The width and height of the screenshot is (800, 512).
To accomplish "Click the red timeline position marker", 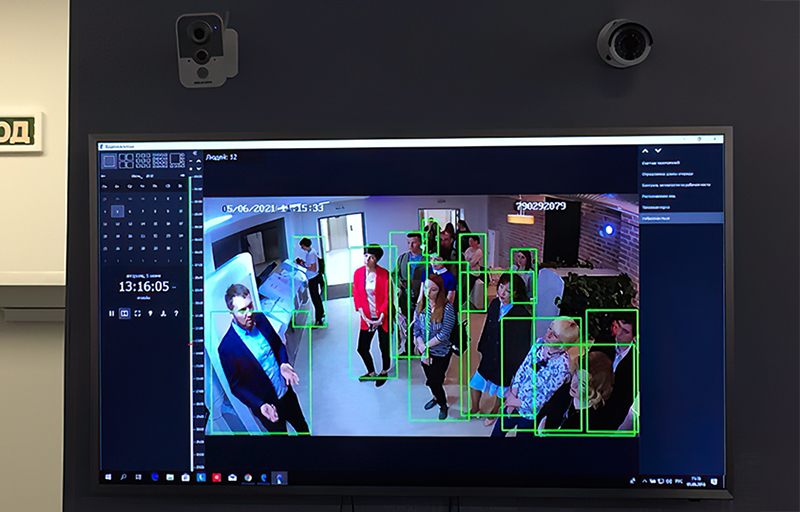I will coord(190,344).
